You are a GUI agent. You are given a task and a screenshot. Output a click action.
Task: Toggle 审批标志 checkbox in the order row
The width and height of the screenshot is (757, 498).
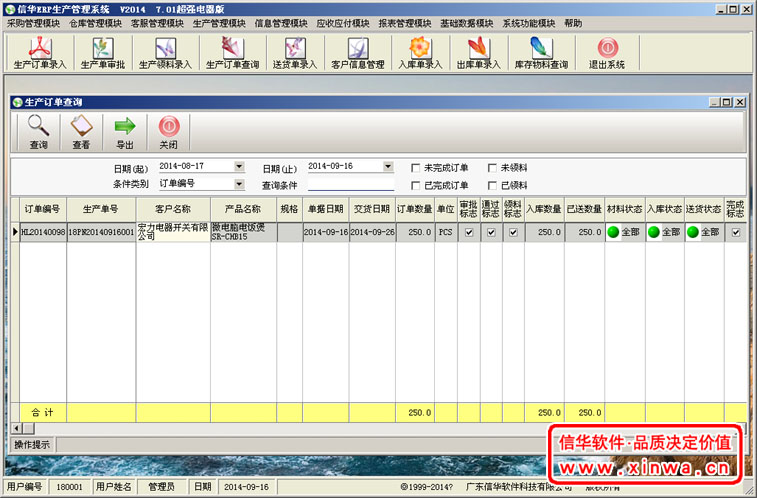[469, 232]
